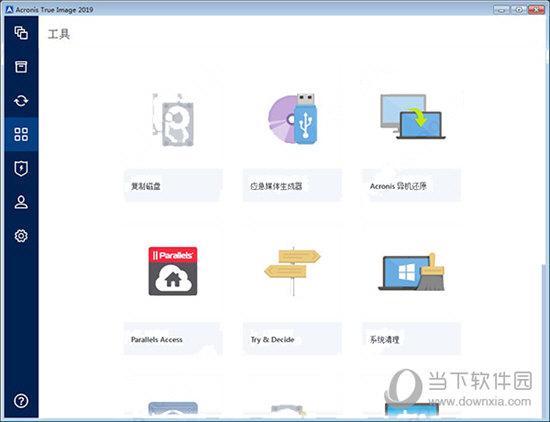Open the Account section in sidebar
Viewport: 550px width, 422px height.
click(21, 202)
